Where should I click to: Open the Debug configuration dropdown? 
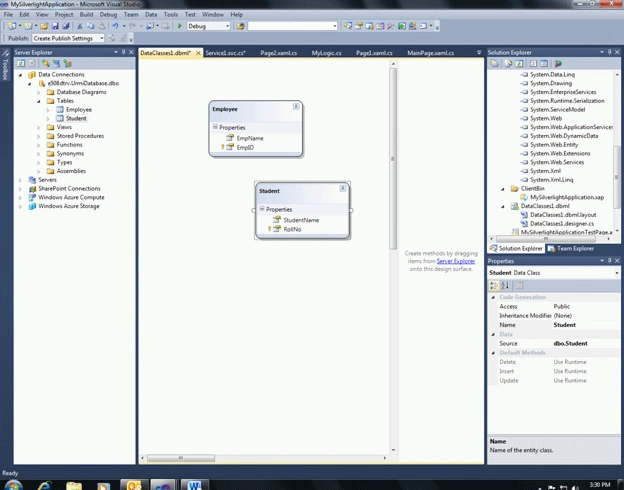(228, 26)
